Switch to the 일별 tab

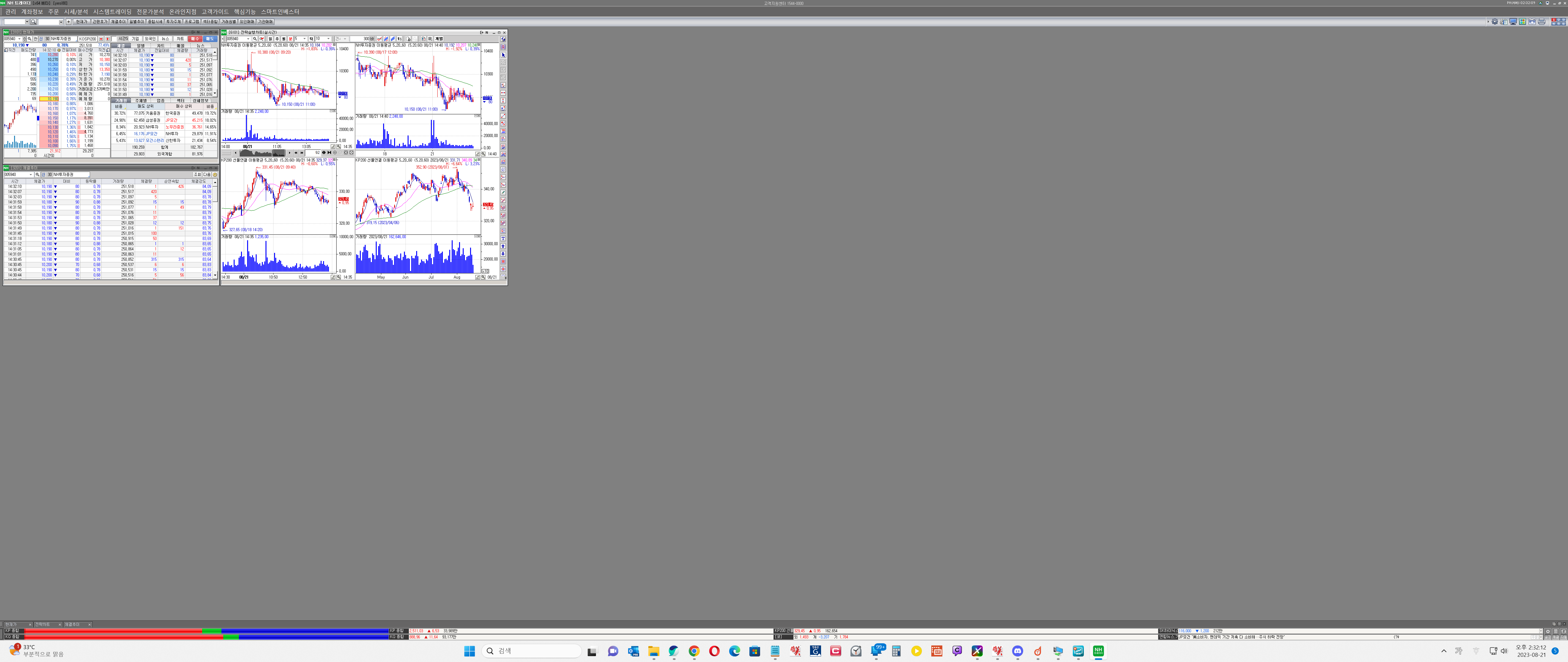[x=141, y=46]
